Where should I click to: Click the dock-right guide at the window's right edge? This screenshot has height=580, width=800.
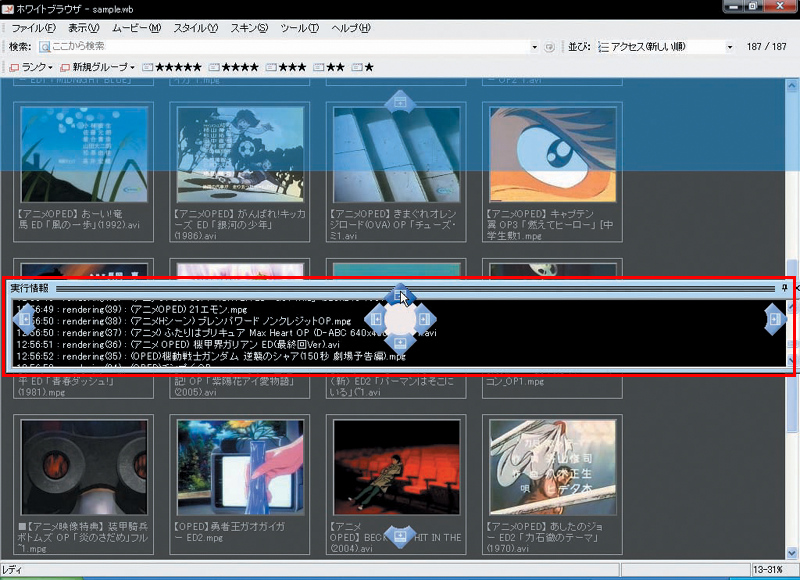(x=774, y=319)
